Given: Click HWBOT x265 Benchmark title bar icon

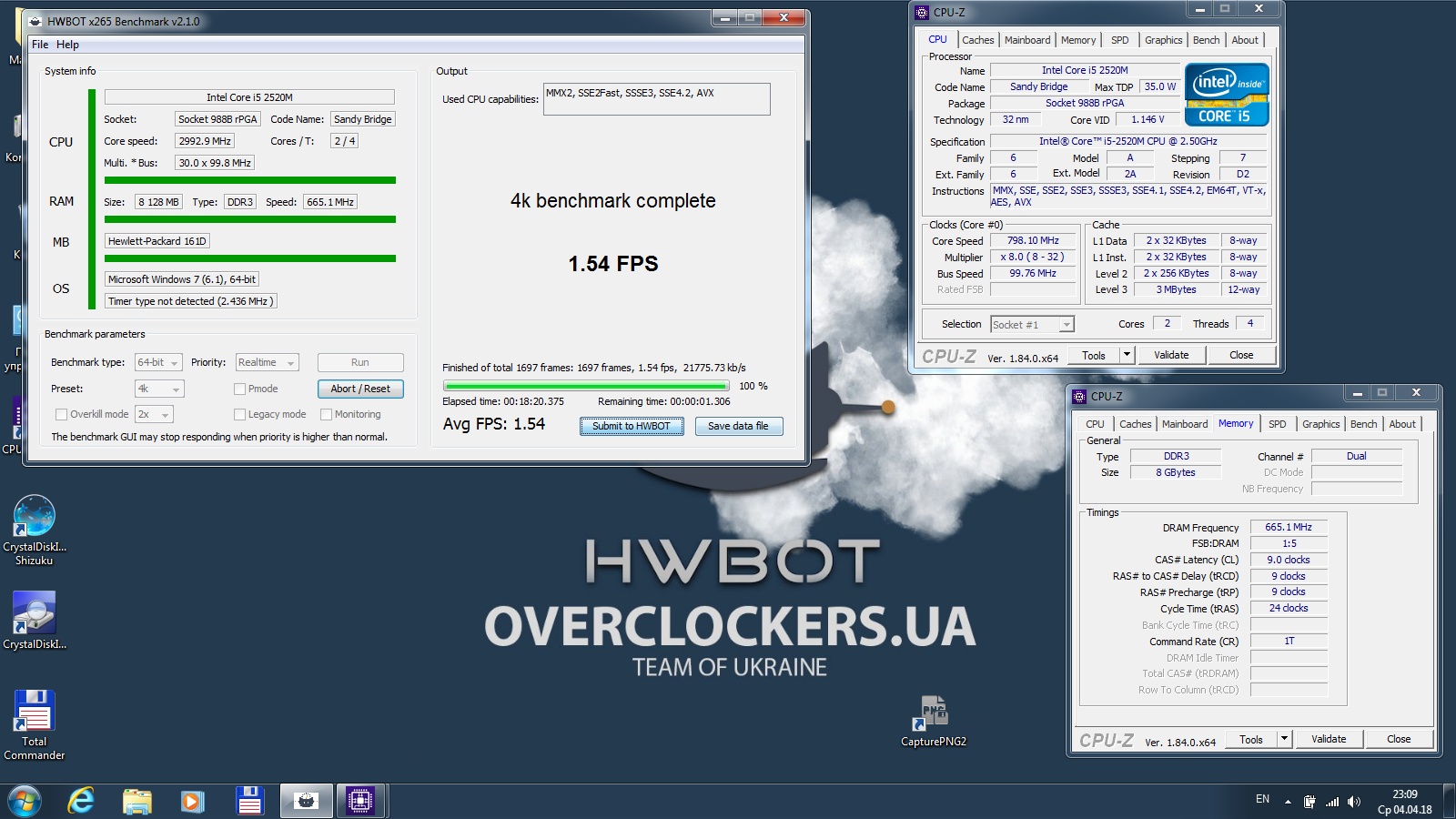Looking at the screenshot, I should [x=35, y=21].
